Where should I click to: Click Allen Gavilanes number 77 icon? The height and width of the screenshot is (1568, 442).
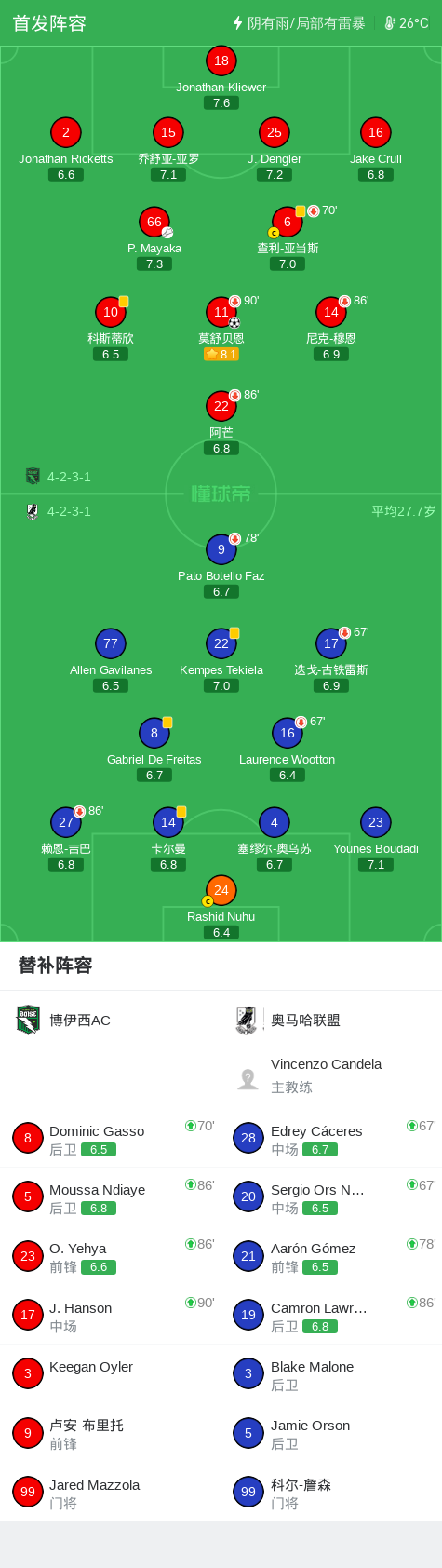click(111, 643)
